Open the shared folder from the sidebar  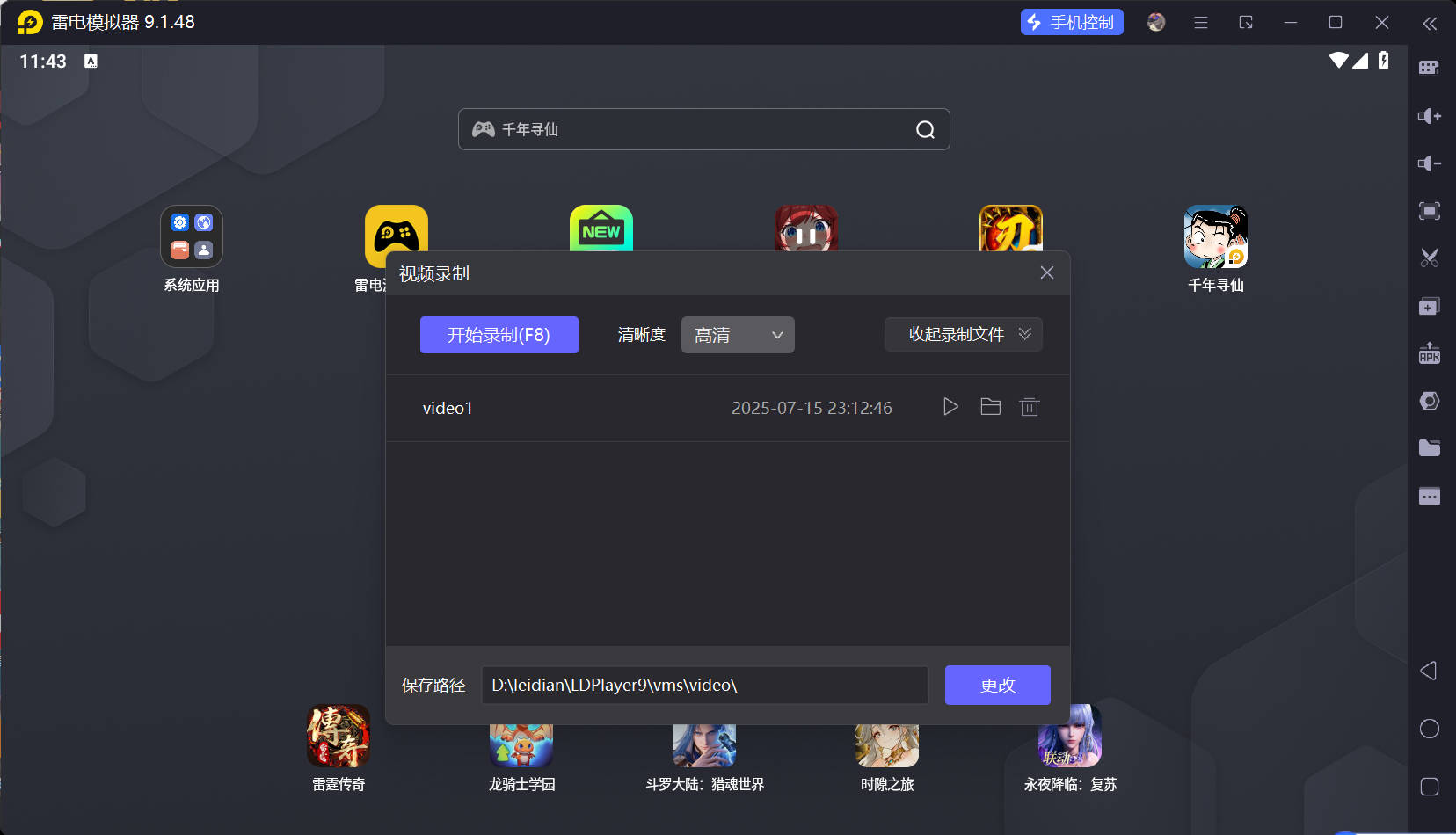[1430, 448]
